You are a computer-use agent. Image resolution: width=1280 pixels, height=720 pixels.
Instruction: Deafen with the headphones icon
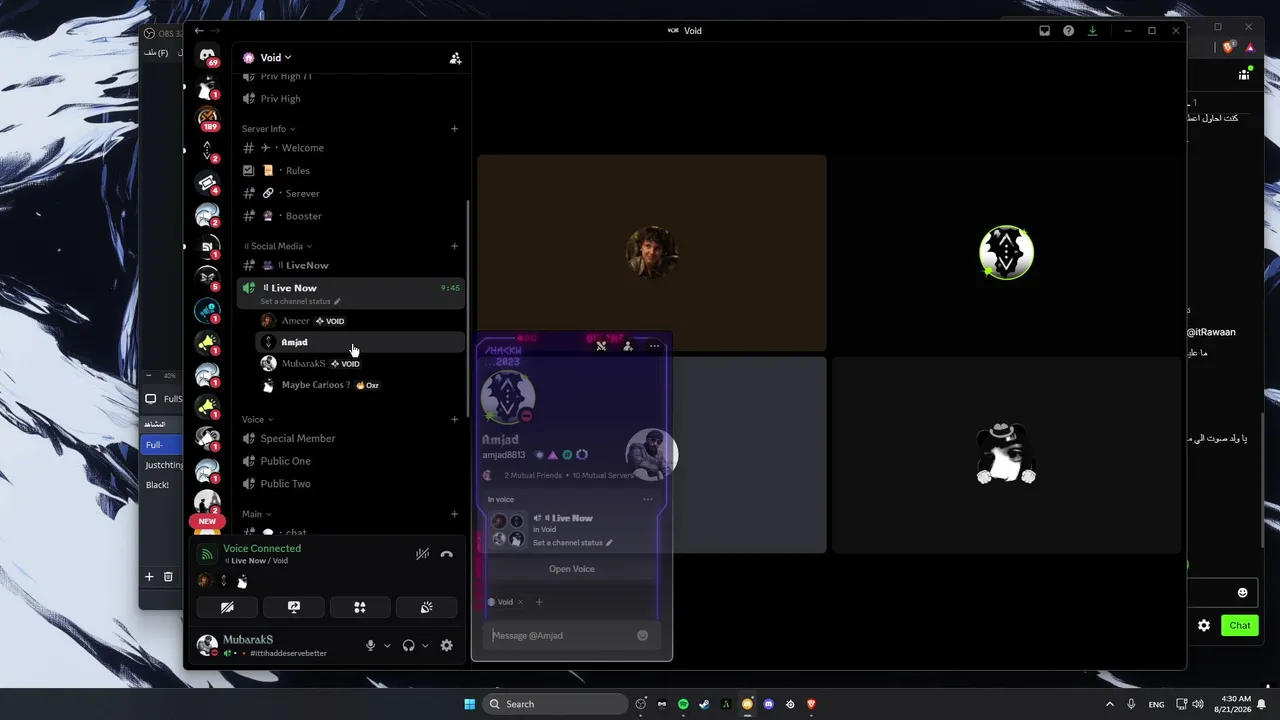coord(408,646)
